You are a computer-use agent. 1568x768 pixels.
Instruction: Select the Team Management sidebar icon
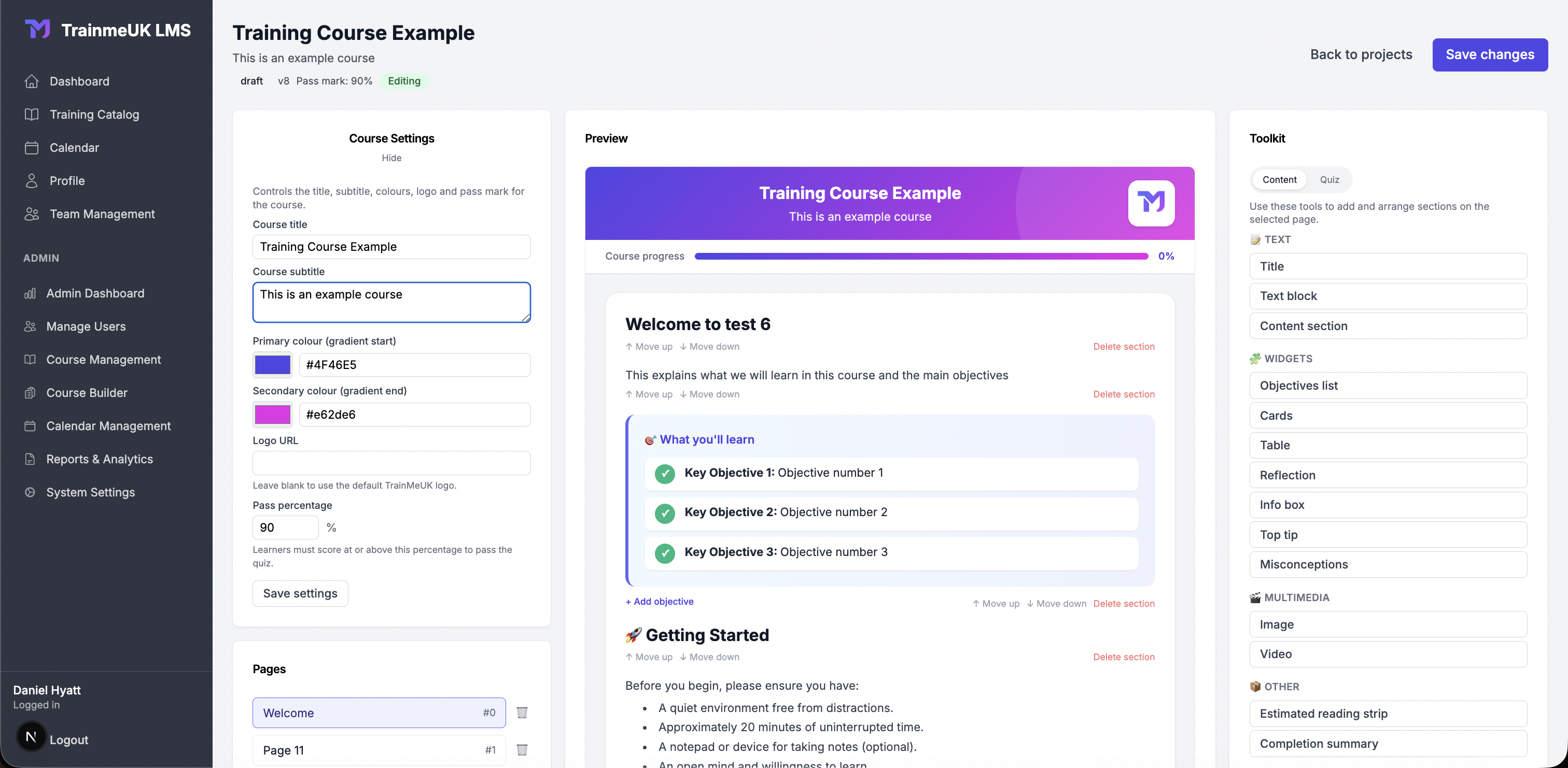pyautogui.click(x=32, y=214)
